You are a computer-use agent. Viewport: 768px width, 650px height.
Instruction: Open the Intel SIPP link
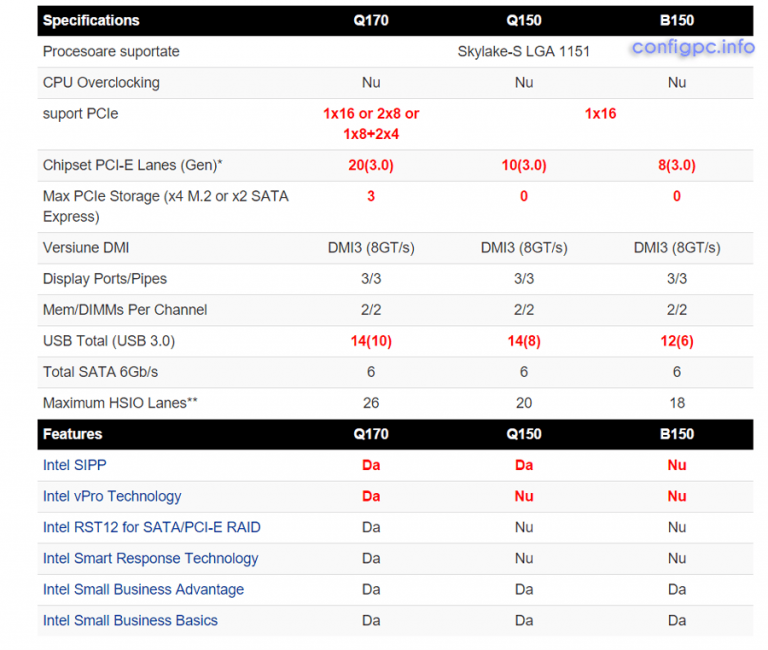[74, 465]
